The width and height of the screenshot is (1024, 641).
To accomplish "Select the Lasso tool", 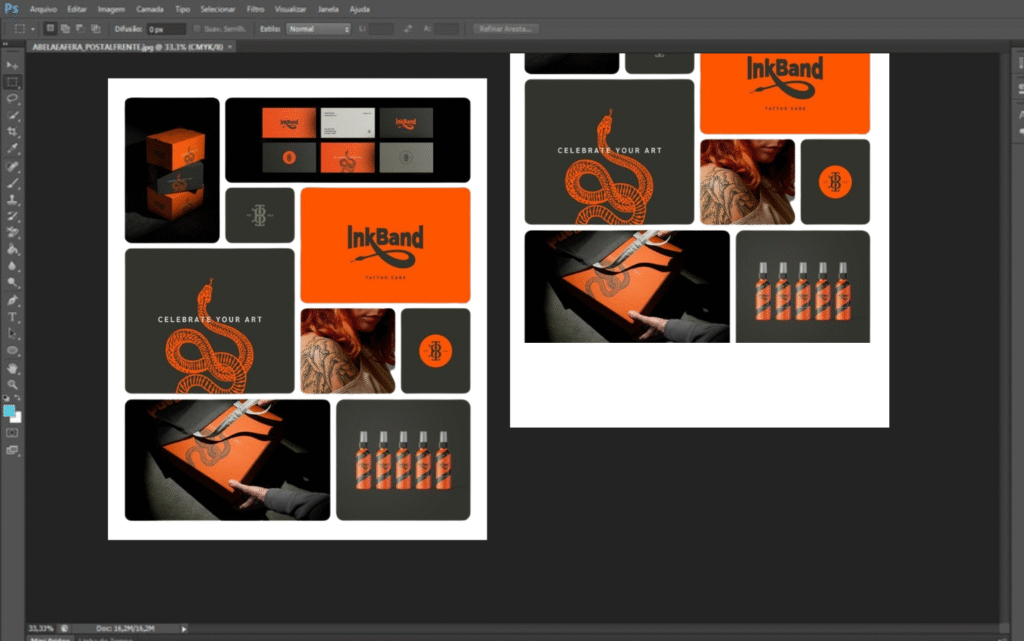I will pyautogui.click(x=13, y=98).
